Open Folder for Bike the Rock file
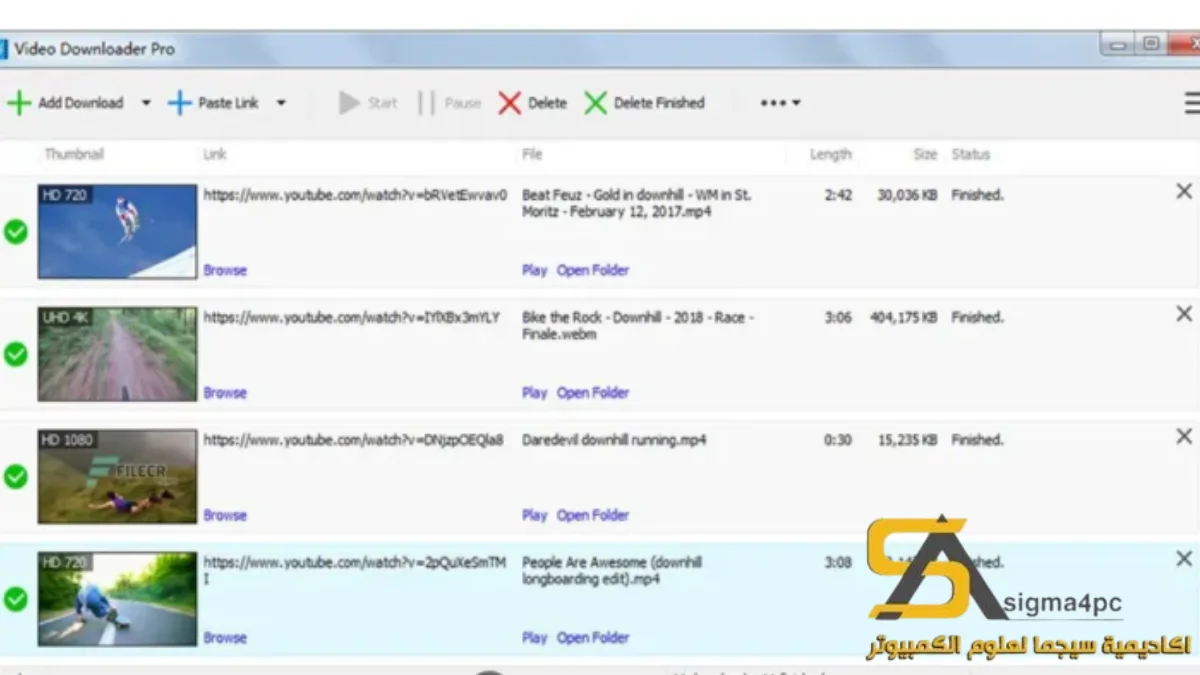1200x675 pixels. pyautogui.click(x=593, y=393)
